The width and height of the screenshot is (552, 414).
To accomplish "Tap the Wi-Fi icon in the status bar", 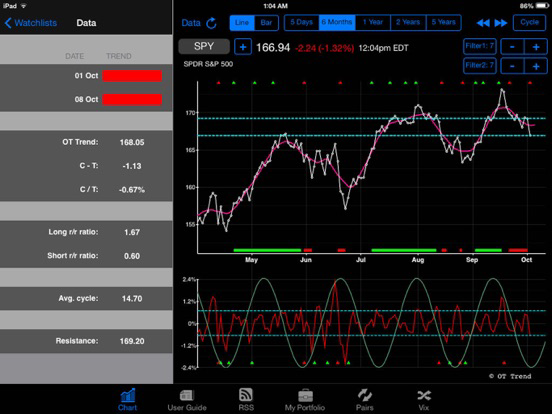I will (24, 6).
